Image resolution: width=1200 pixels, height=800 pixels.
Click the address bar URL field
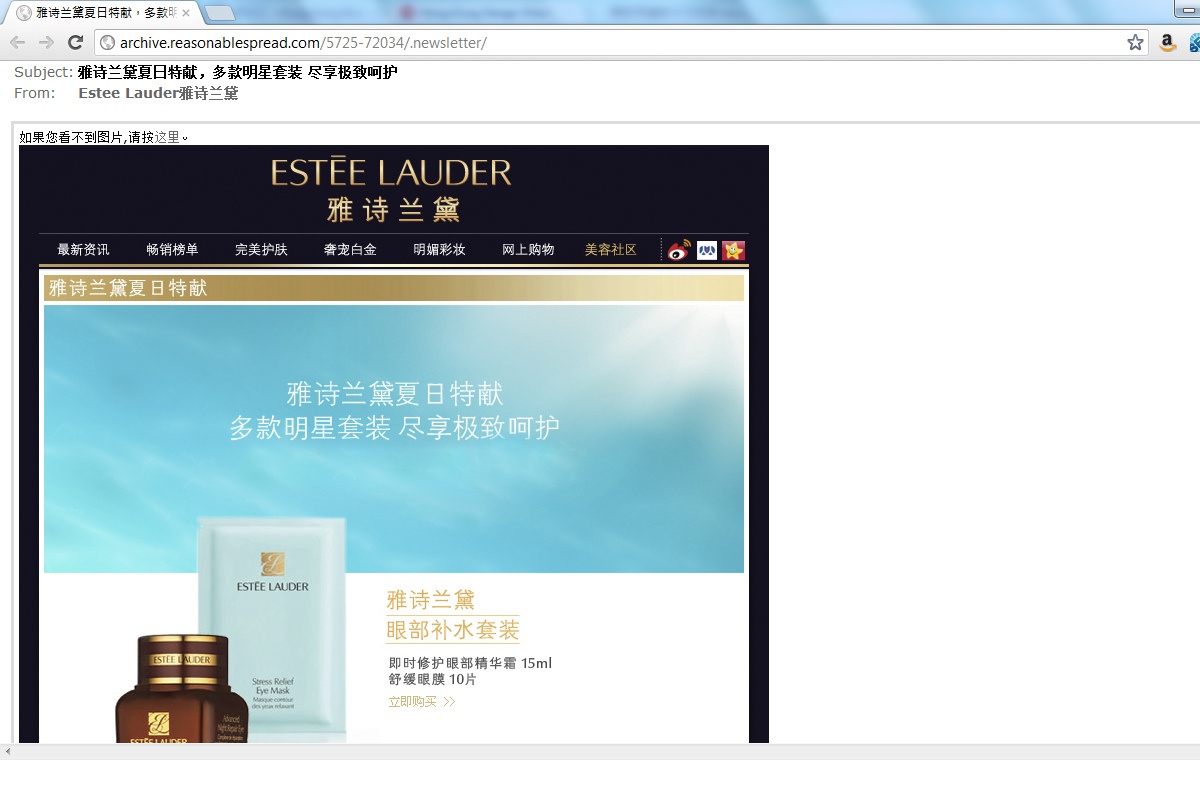coord(620,42)
